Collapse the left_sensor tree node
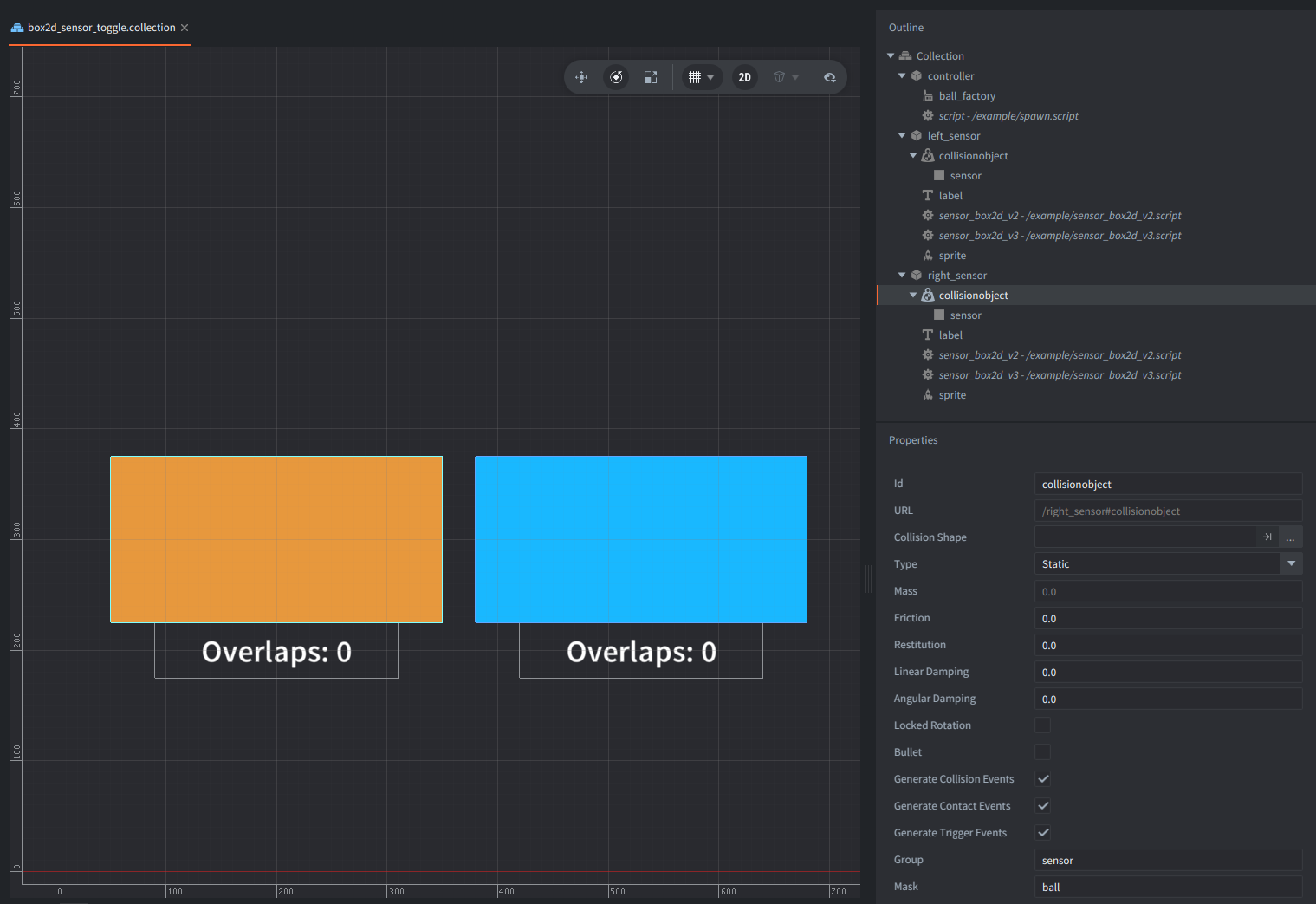 click(902, 135)
